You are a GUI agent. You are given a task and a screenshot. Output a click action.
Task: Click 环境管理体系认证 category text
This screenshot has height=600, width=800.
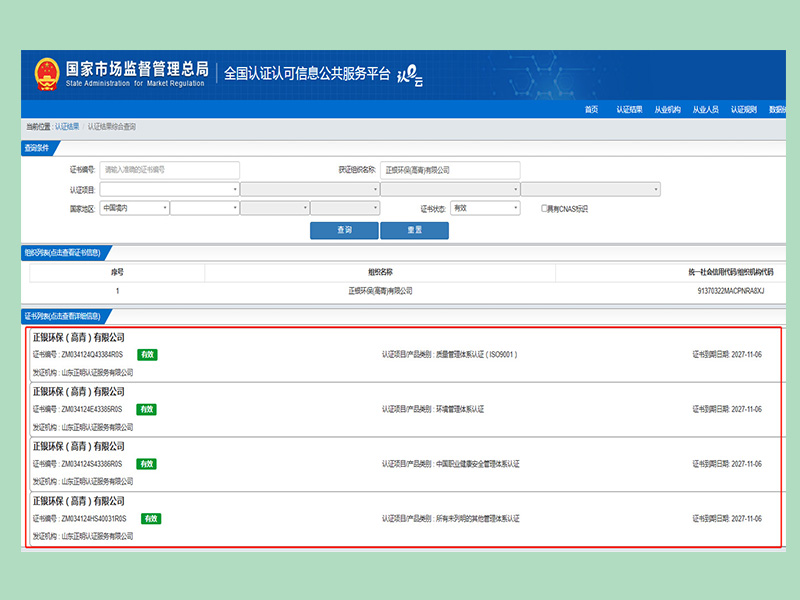click(x=460, y=409)
